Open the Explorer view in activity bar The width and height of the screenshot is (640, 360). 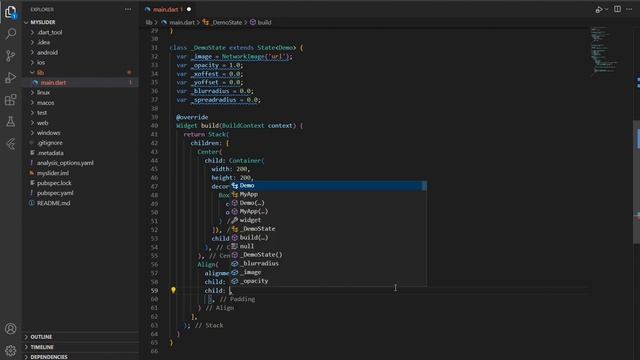coord(11,11)
